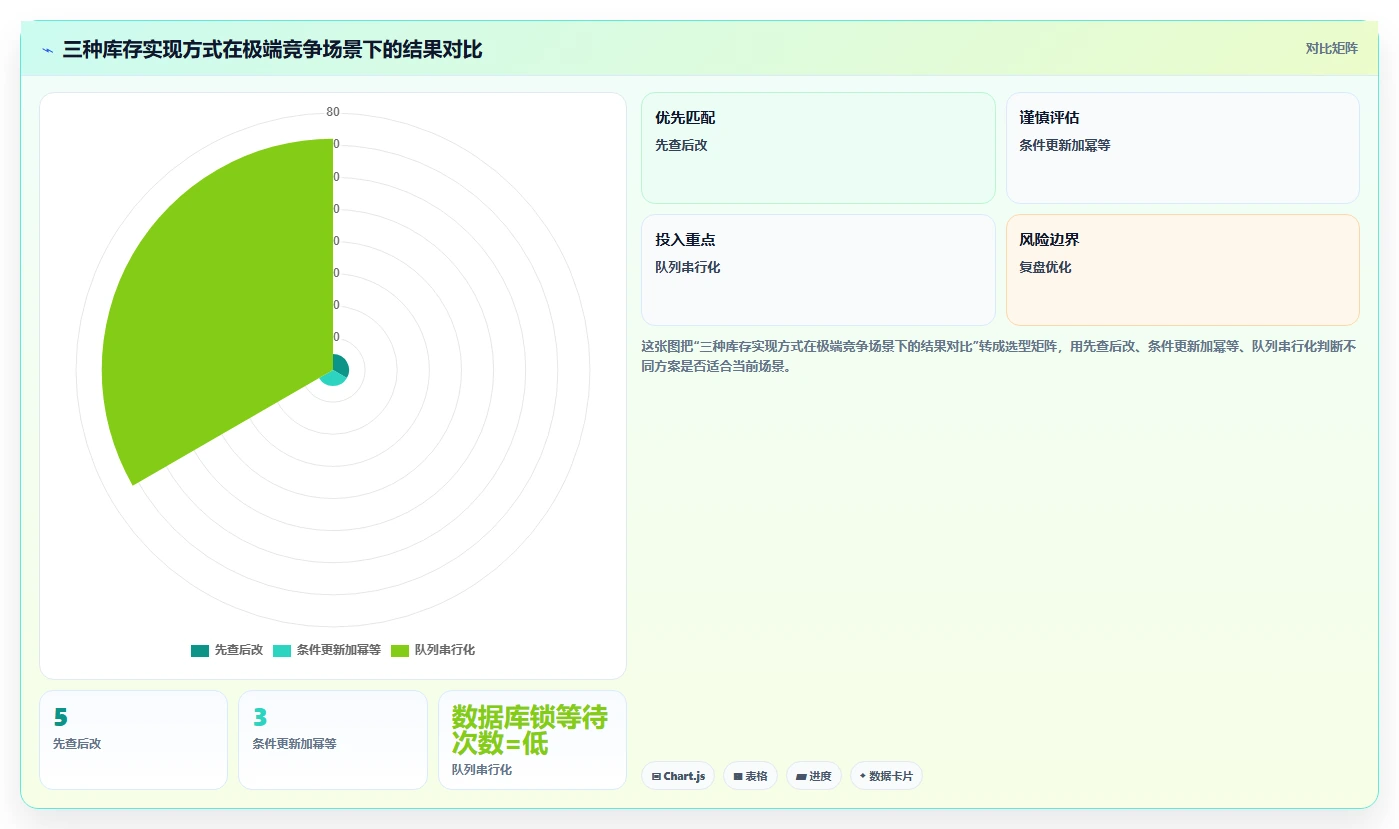The width and height of the screenshot is (1399, 829).
Task: Click the description paragraph starting 这张图把
Action: [999, 356]
